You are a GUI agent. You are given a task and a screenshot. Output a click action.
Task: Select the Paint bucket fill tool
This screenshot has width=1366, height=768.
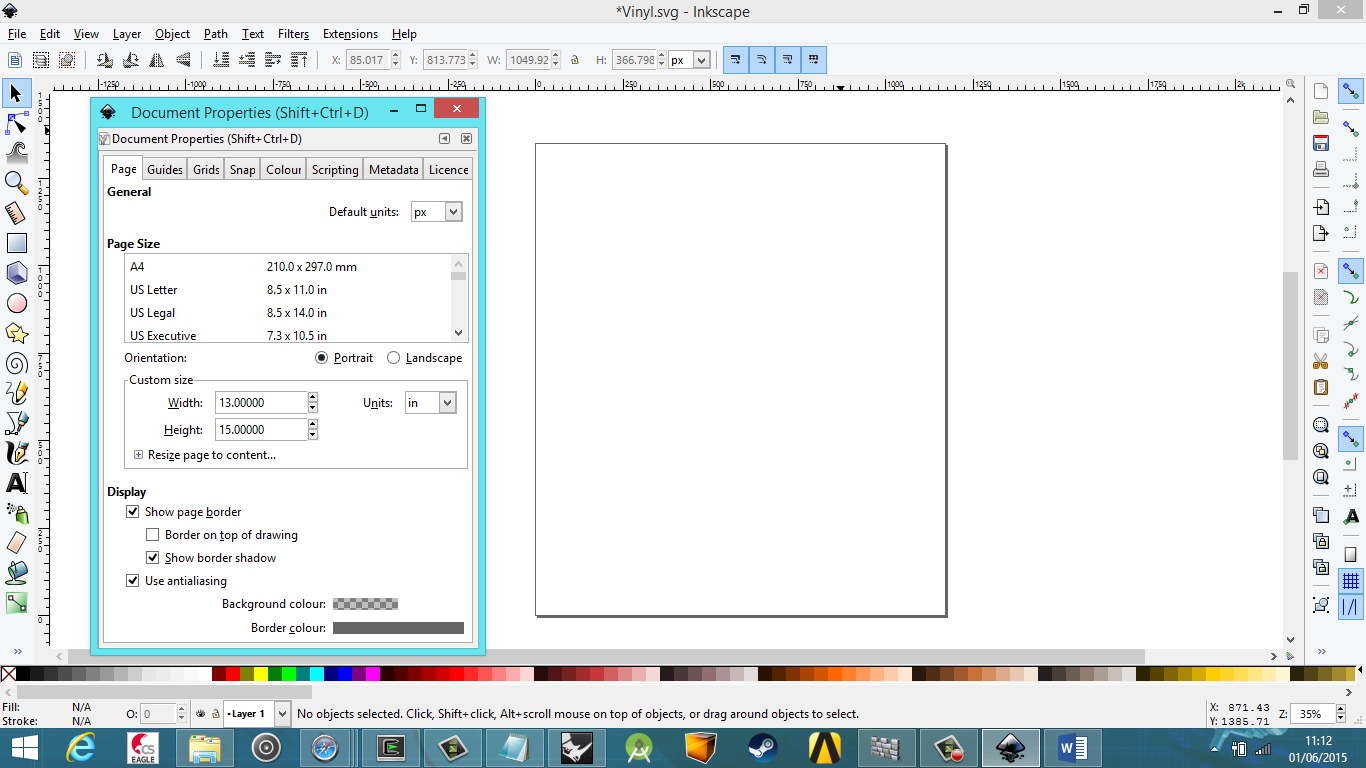(16, 573)
